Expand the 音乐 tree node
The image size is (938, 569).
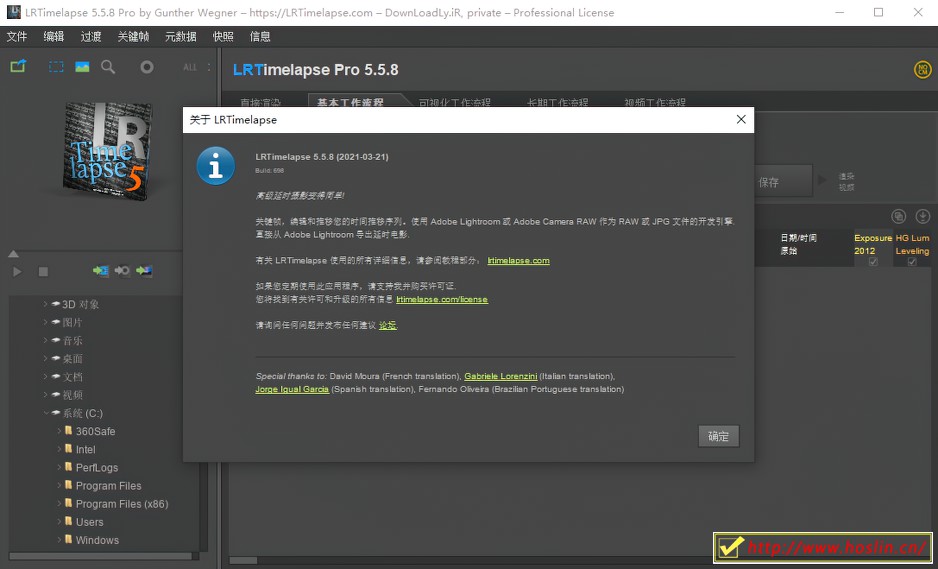tap(45, 340)
